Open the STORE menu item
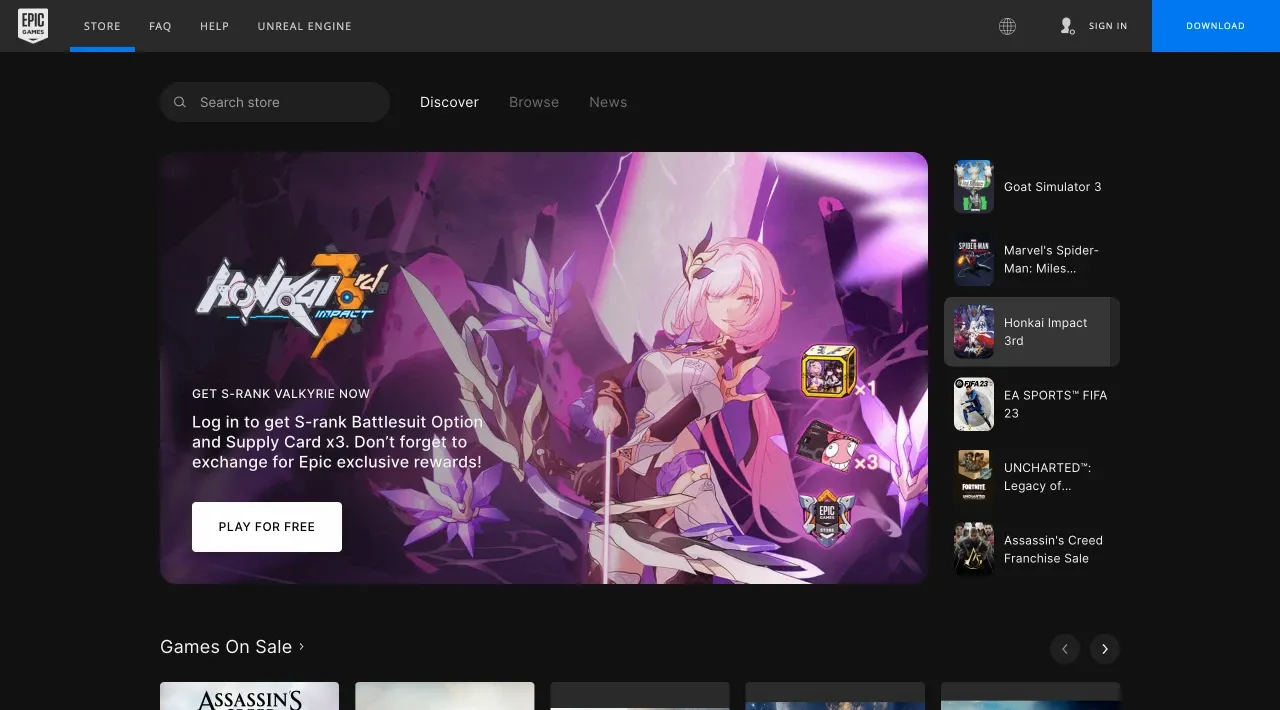 pyautogui.click(x=102, y=26)
